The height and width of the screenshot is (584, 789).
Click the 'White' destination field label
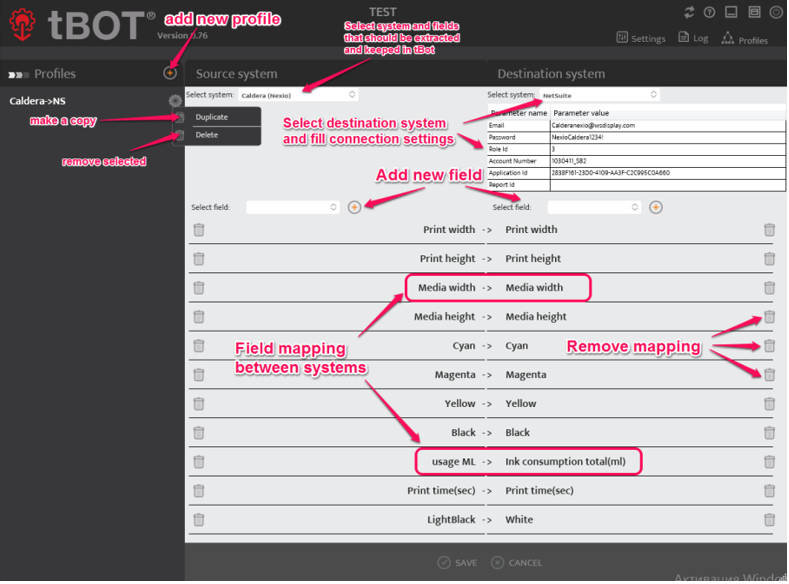click(519, 520)
